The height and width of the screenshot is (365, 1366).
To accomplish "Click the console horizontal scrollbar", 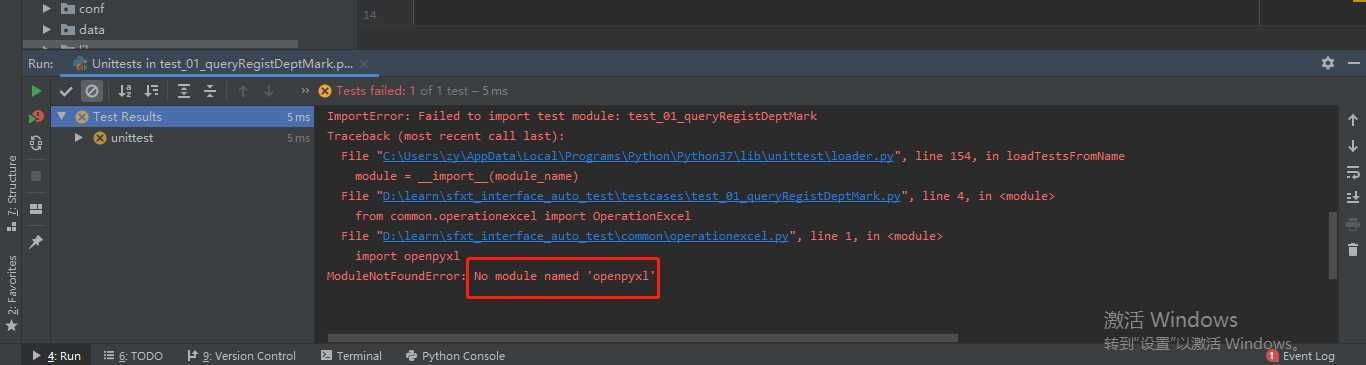I will coord(643,337).
